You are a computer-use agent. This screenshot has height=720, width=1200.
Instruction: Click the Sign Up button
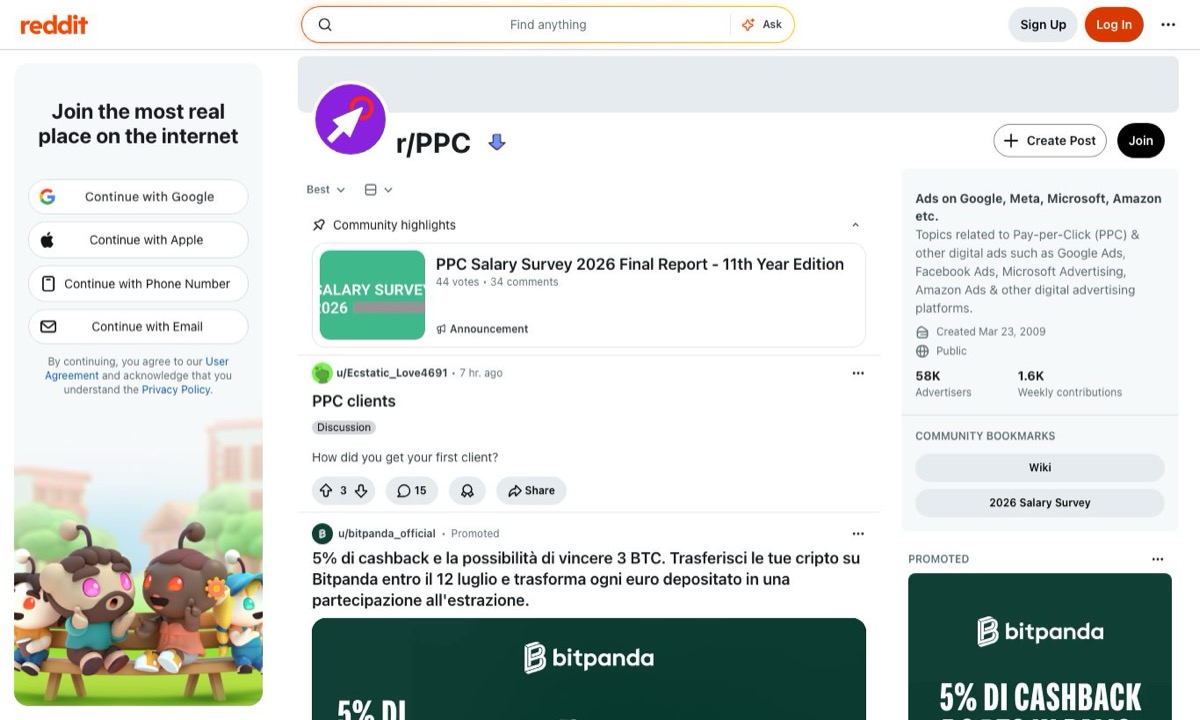[x=1043, y=25]
